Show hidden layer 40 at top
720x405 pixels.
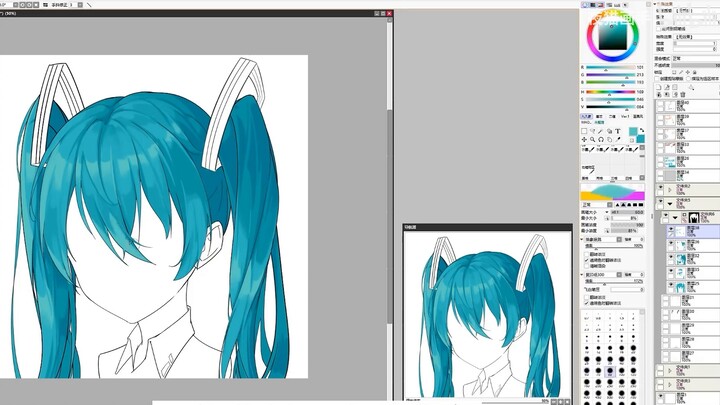click(660, 104)
